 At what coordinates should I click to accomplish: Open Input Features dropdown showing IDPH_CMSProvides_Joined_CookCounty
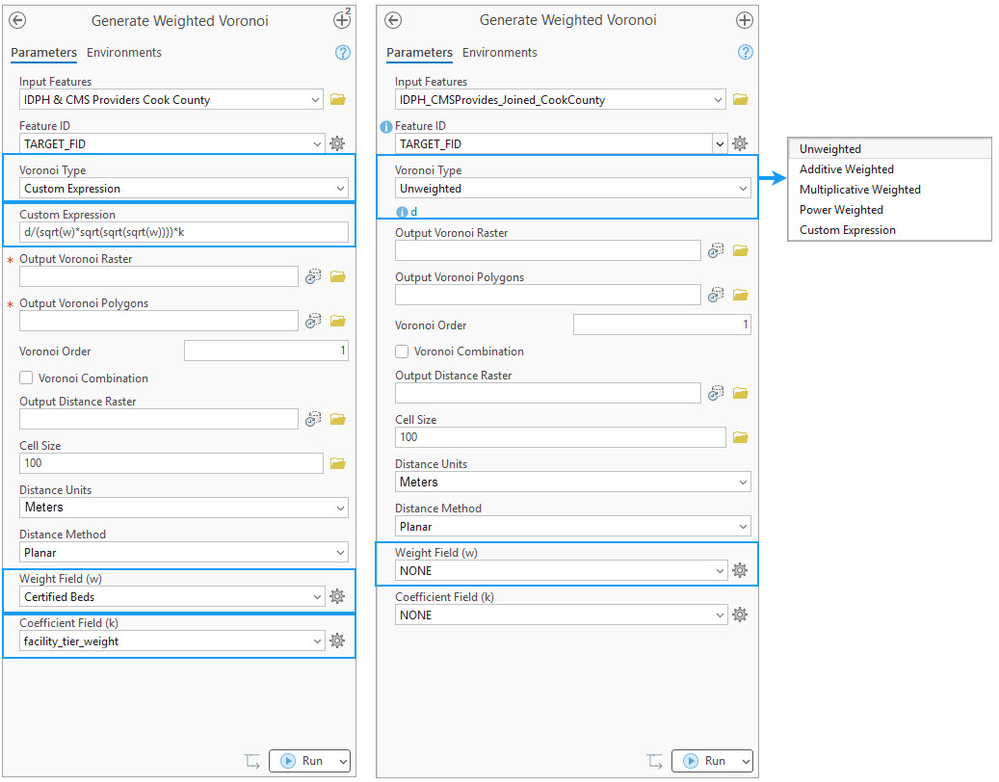[x=560, y=99]
